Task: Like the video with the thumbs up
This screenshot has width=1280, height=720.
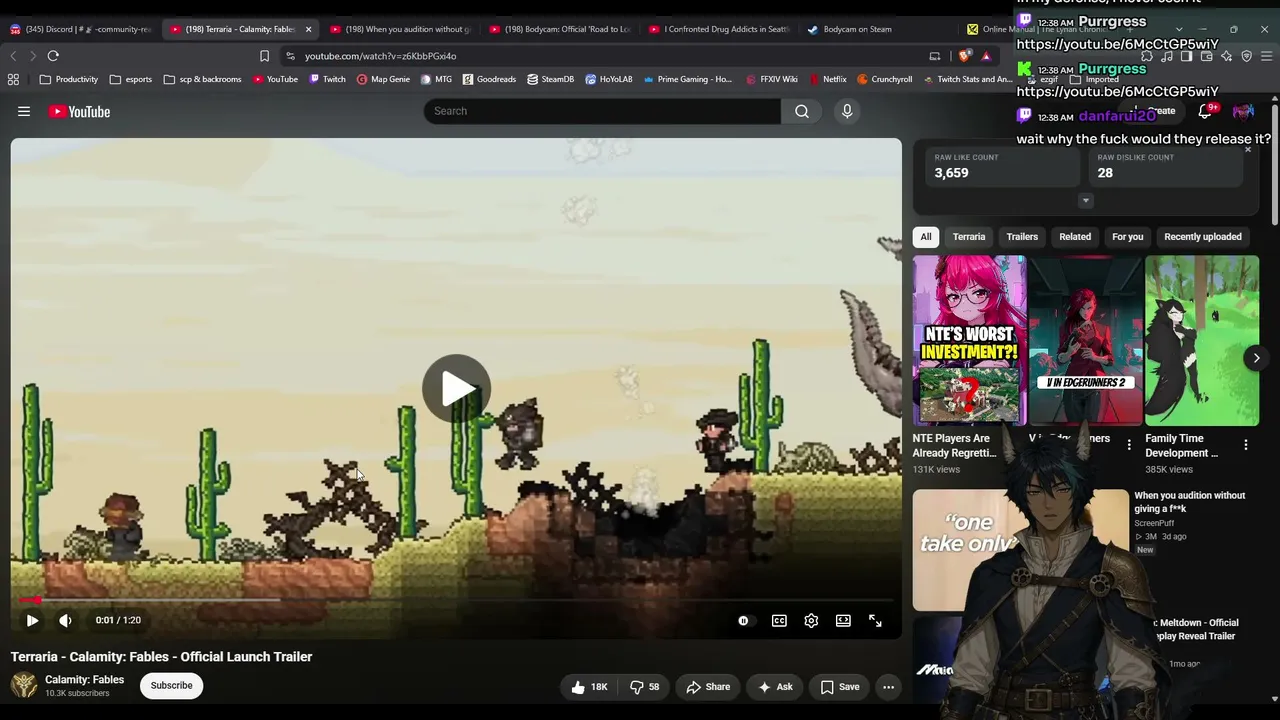Action: point(589,687)
